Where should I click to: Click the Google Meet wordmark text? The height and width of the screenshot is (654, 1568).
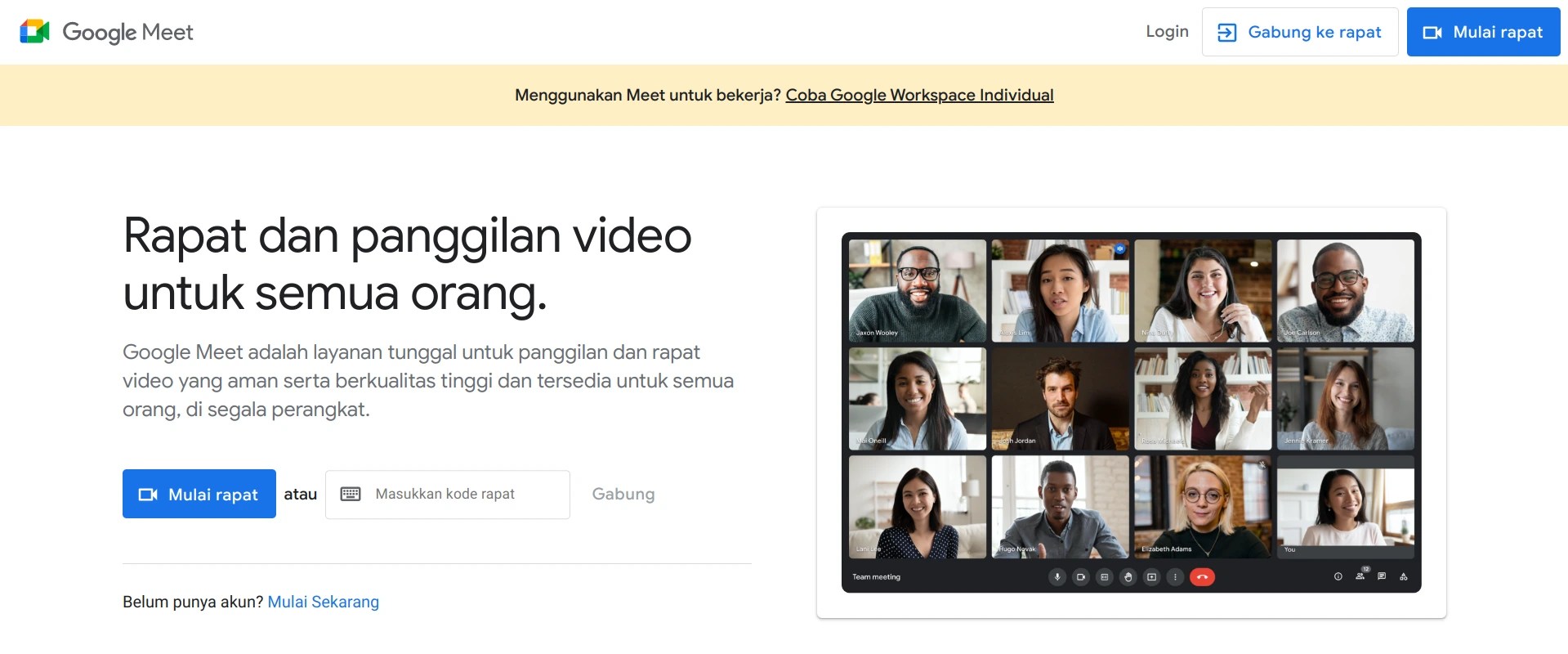[x=128, y=32]
